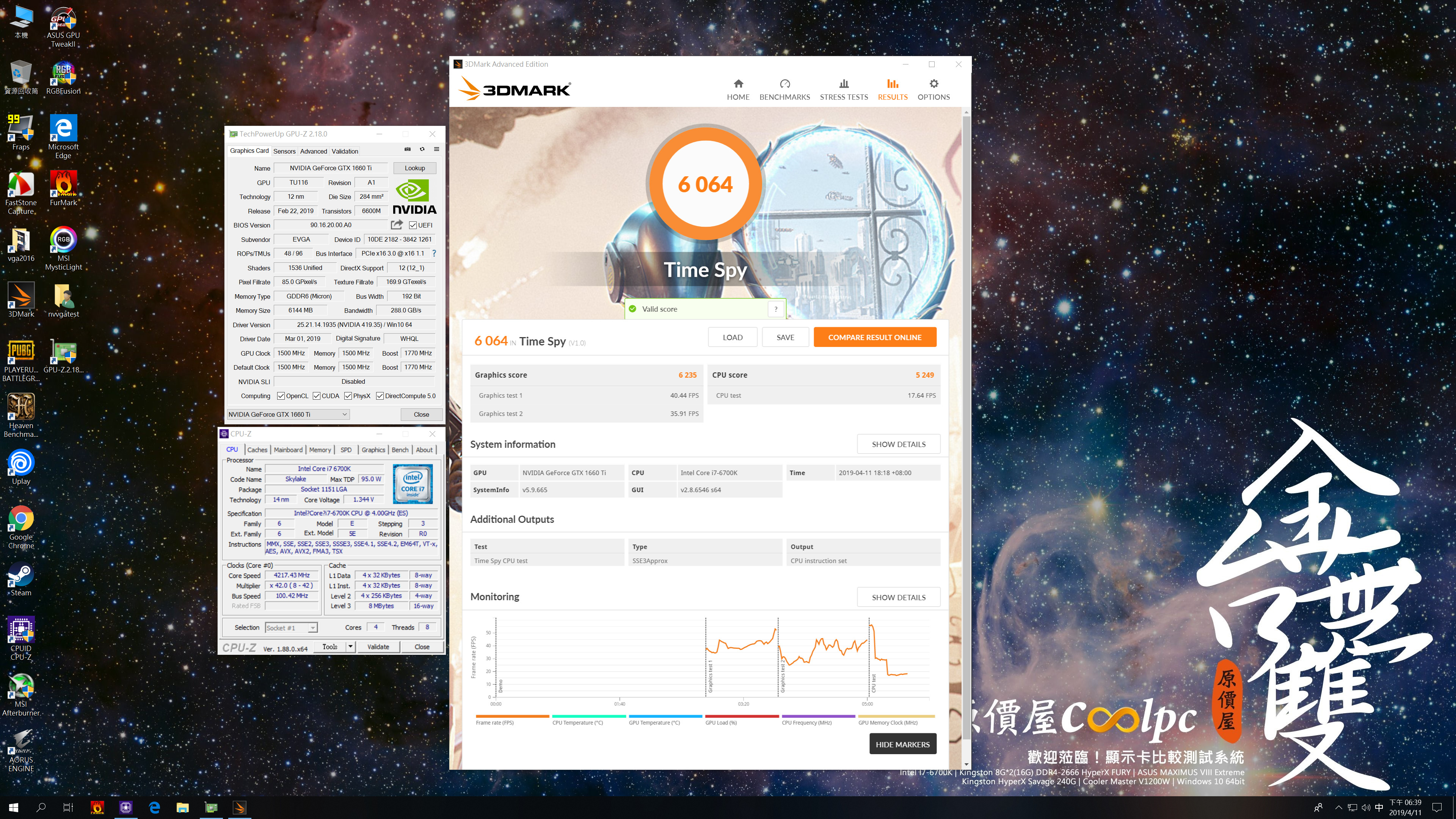Open the Uplay desktop icon
This screenshot has height=819, width=1456.
21,467
